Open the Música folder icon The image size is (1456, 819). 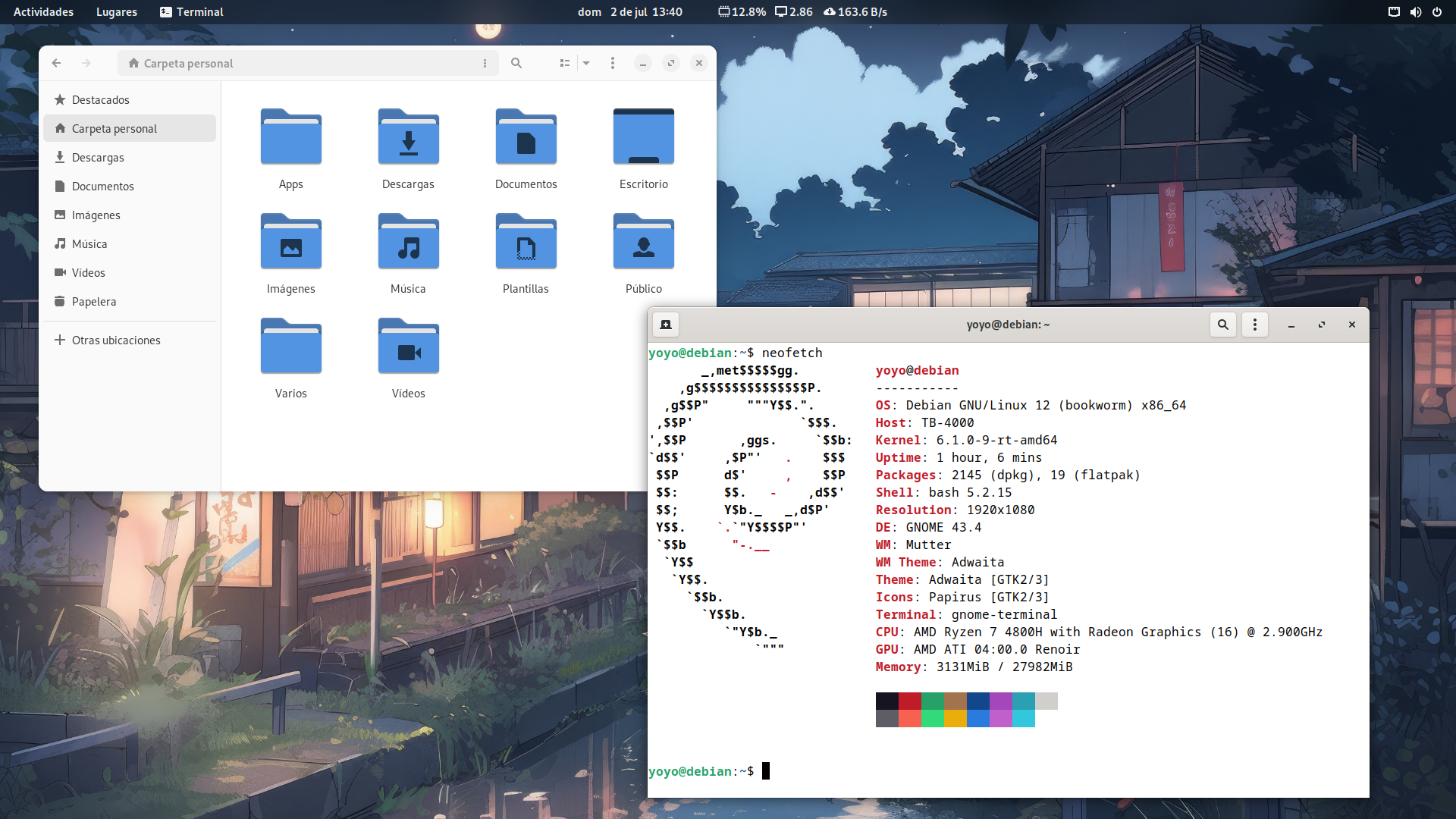pos(408,243)
